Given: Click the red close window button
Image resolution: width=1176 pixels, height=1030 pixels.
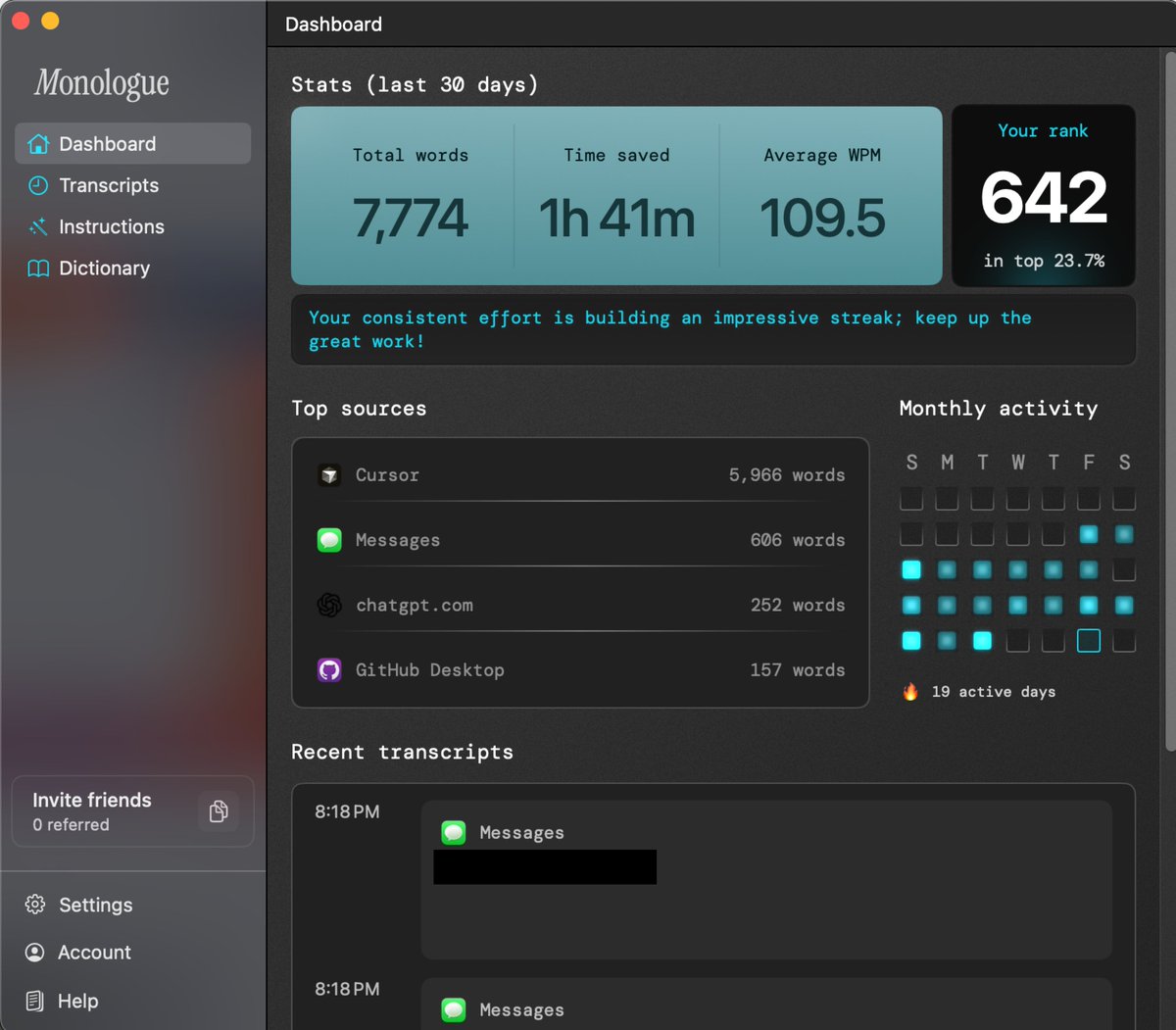Looking at the screenshot, I should click(22, 21).
